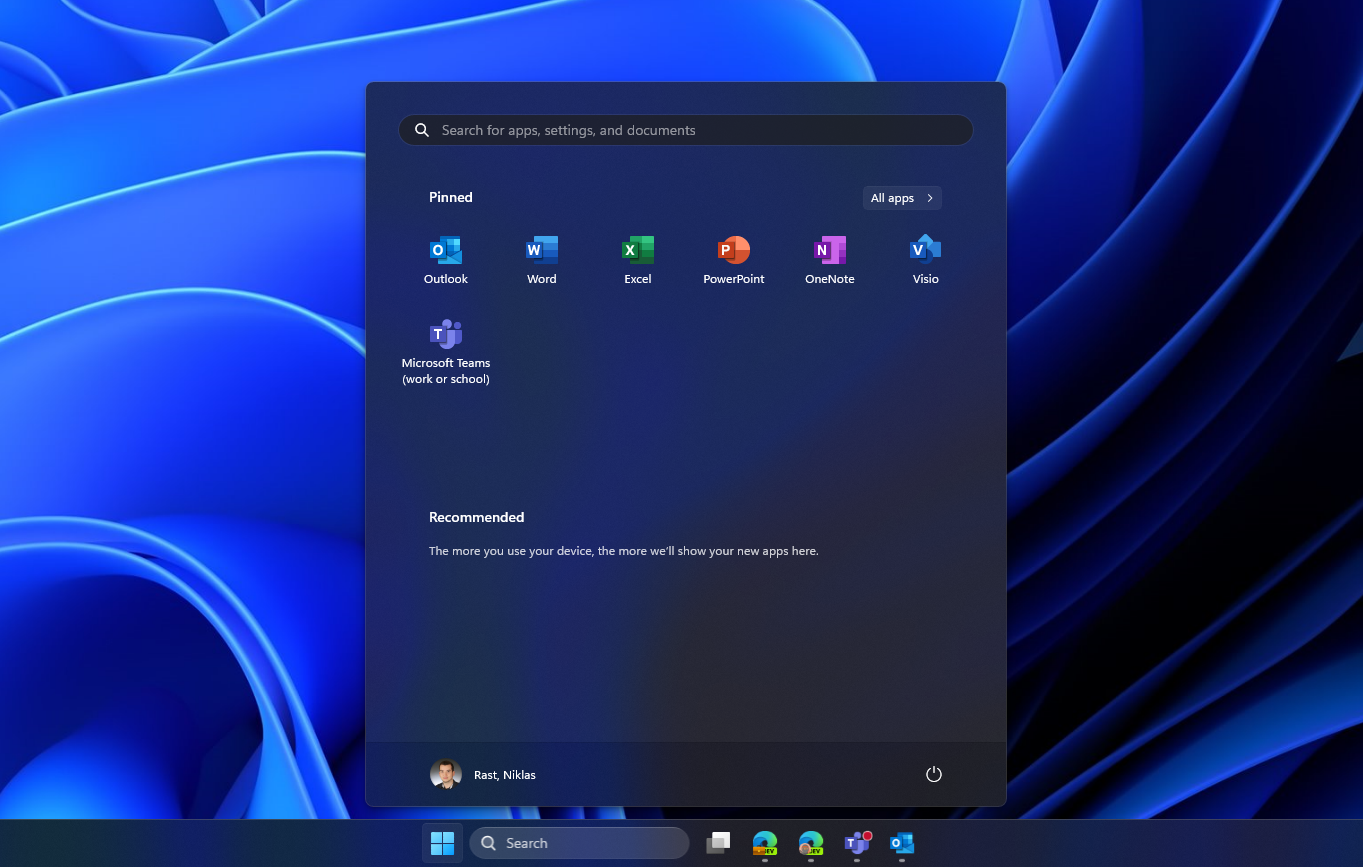This screenshot has height=867, width=1363.
Task: Focus the Start menu apps search field
Action: [x=685, y=130]
